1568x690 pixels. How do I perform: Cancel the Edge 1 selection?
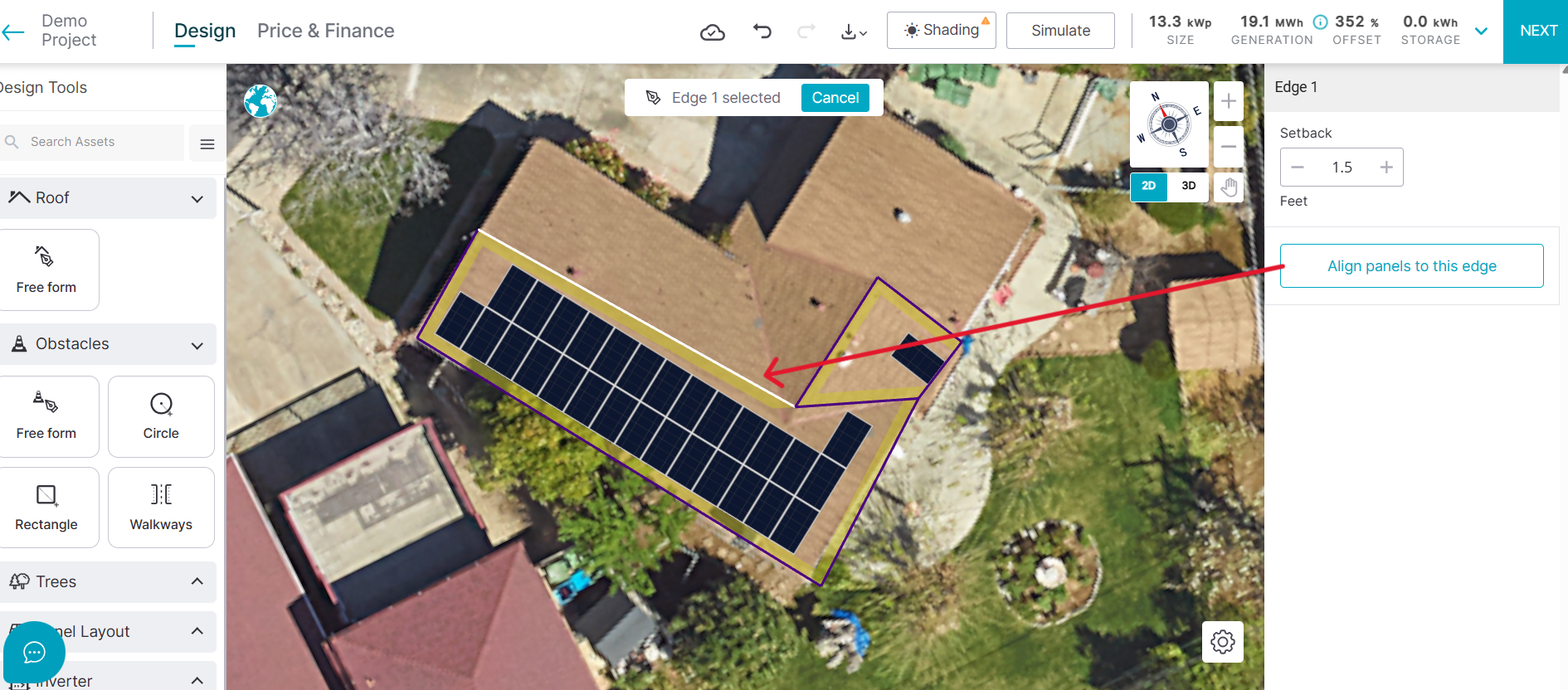pyautogui.click(x=835, y=98)
